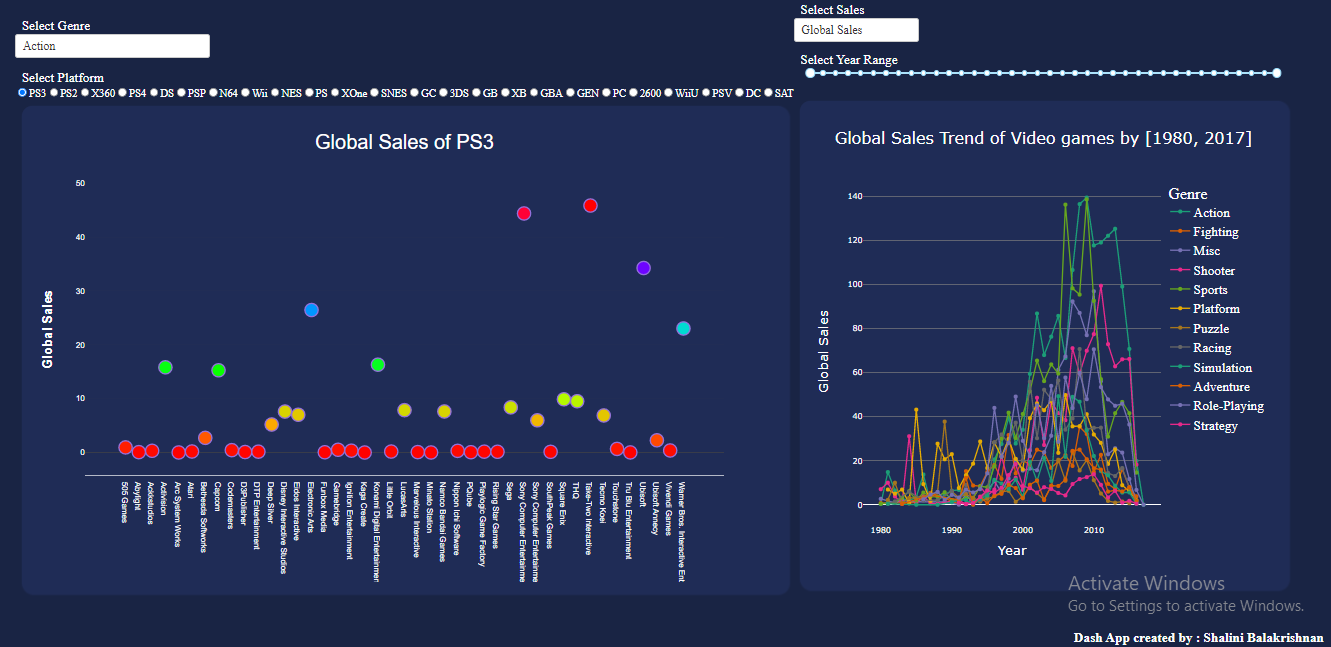
Task: Select the X360 platform
Action: 85,92
